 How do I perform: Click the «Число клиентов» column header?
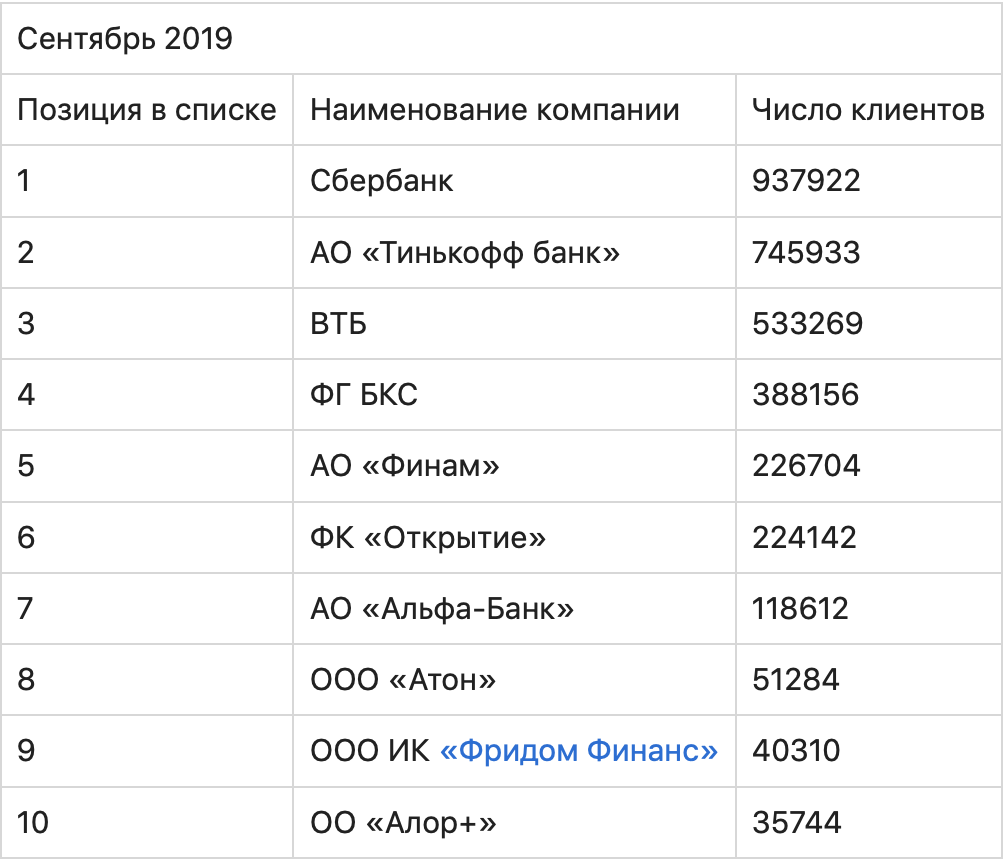[x=868, y=109]
